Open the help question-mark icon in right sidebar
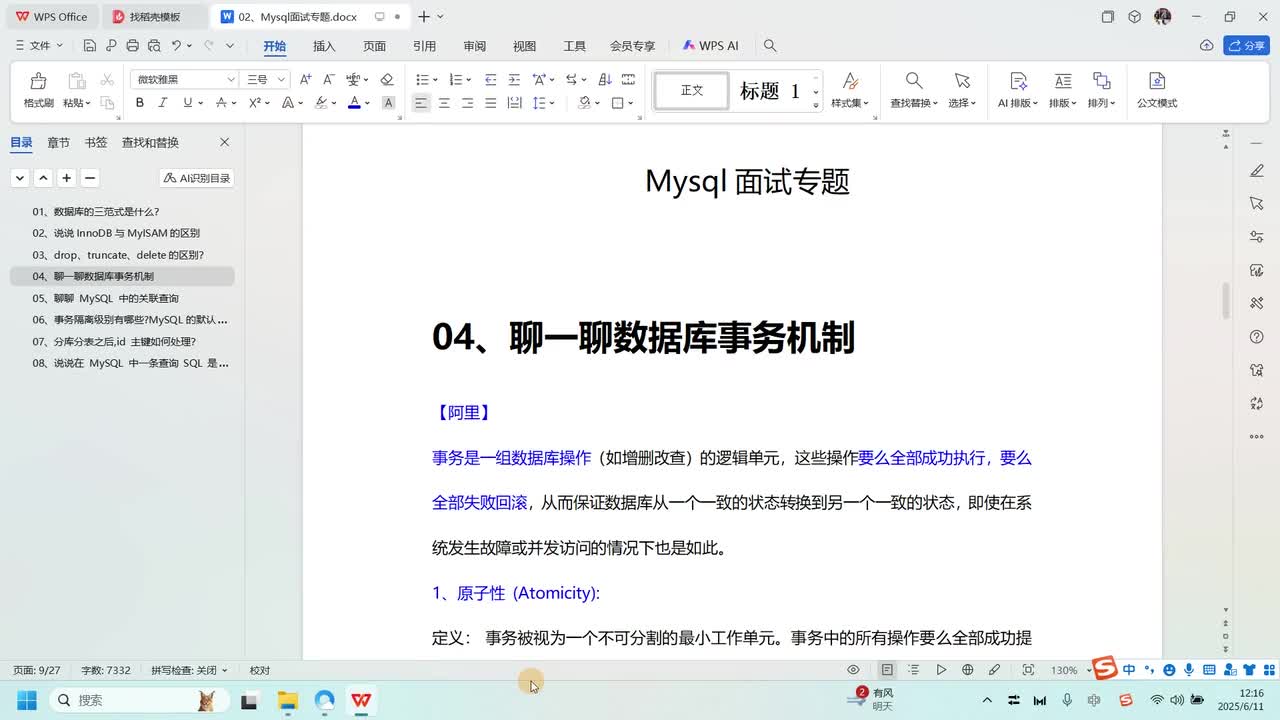This screenshot has height=720, width=1280. click(1257, 337)
